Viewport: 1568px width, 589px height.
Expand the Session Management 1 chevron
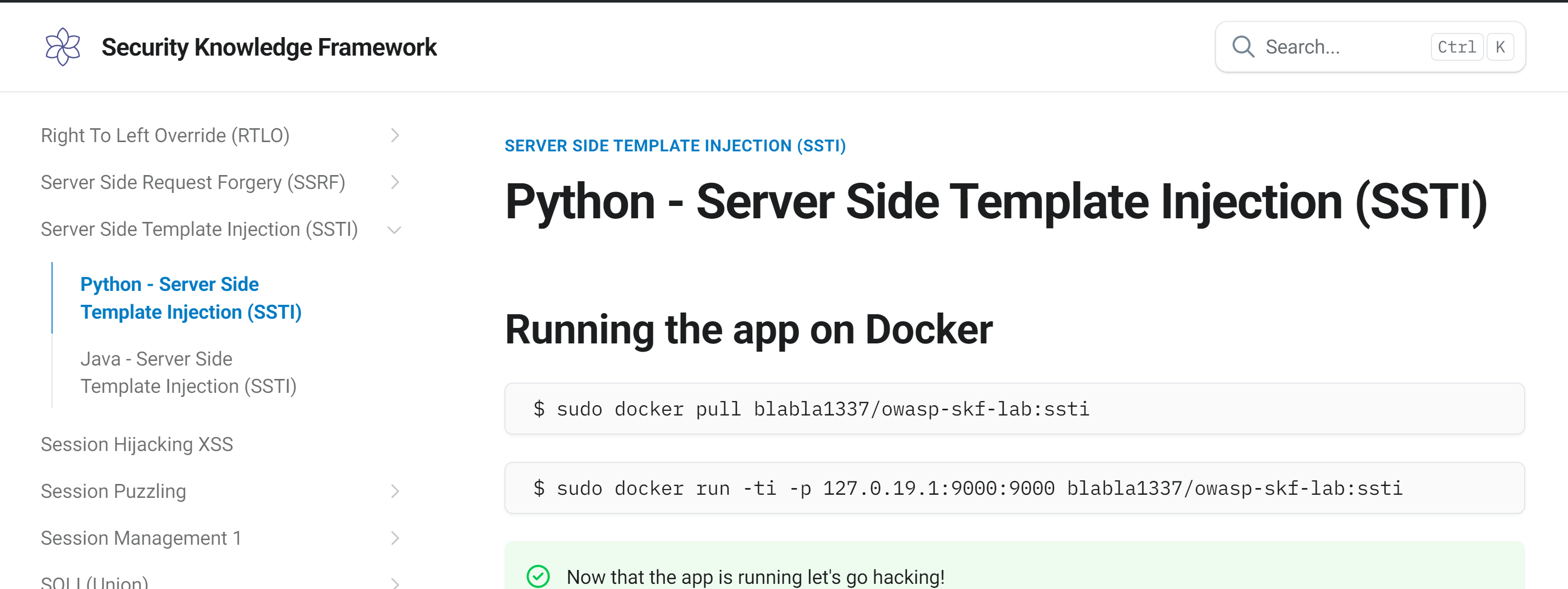tap(395, 538)
